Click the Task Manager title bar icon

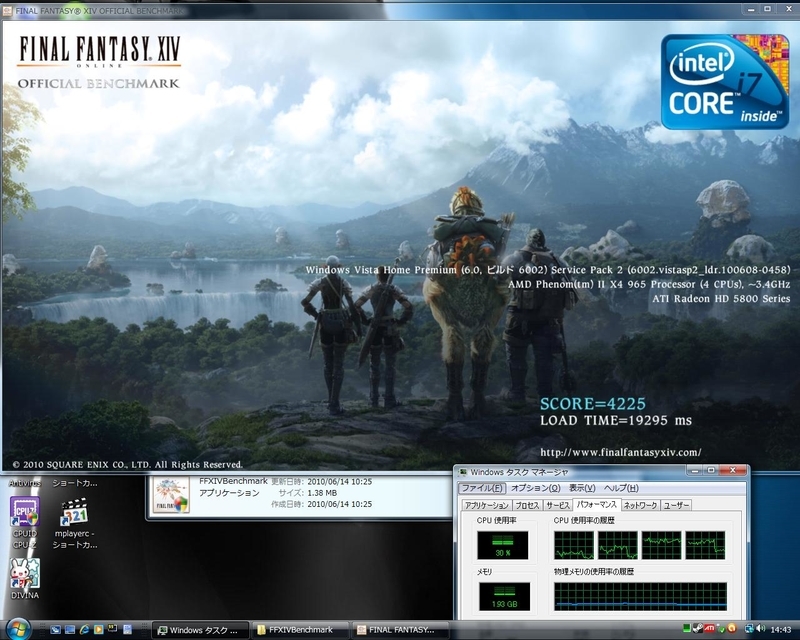463,472
